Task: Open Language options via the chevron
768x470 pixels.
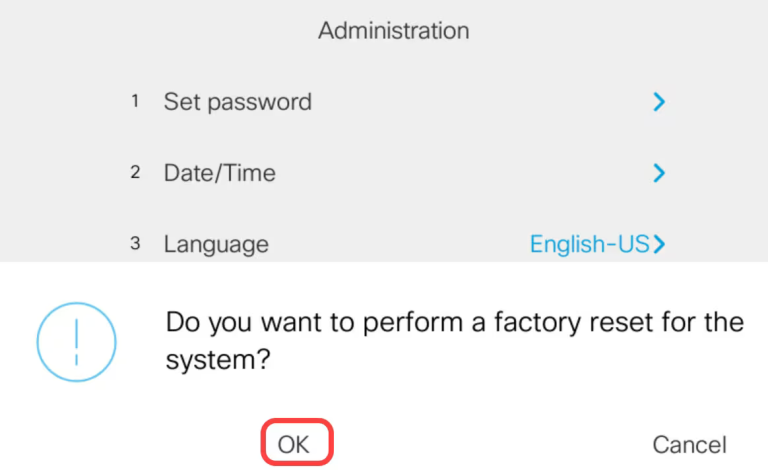Action: pos(659,244)
